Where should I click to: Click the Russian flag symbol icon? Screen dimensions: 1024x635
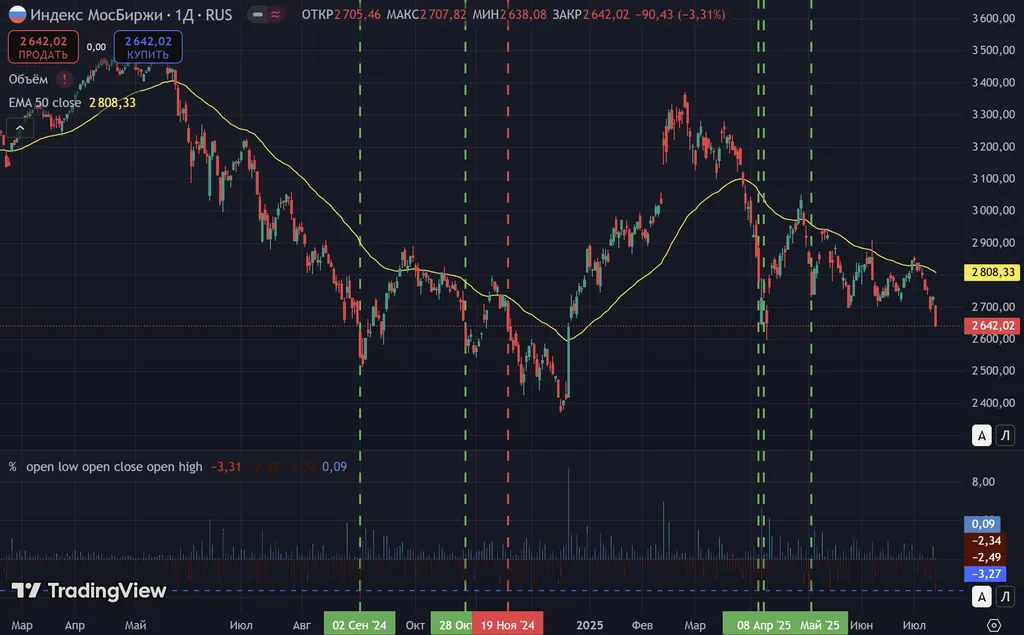coord(16,14)
